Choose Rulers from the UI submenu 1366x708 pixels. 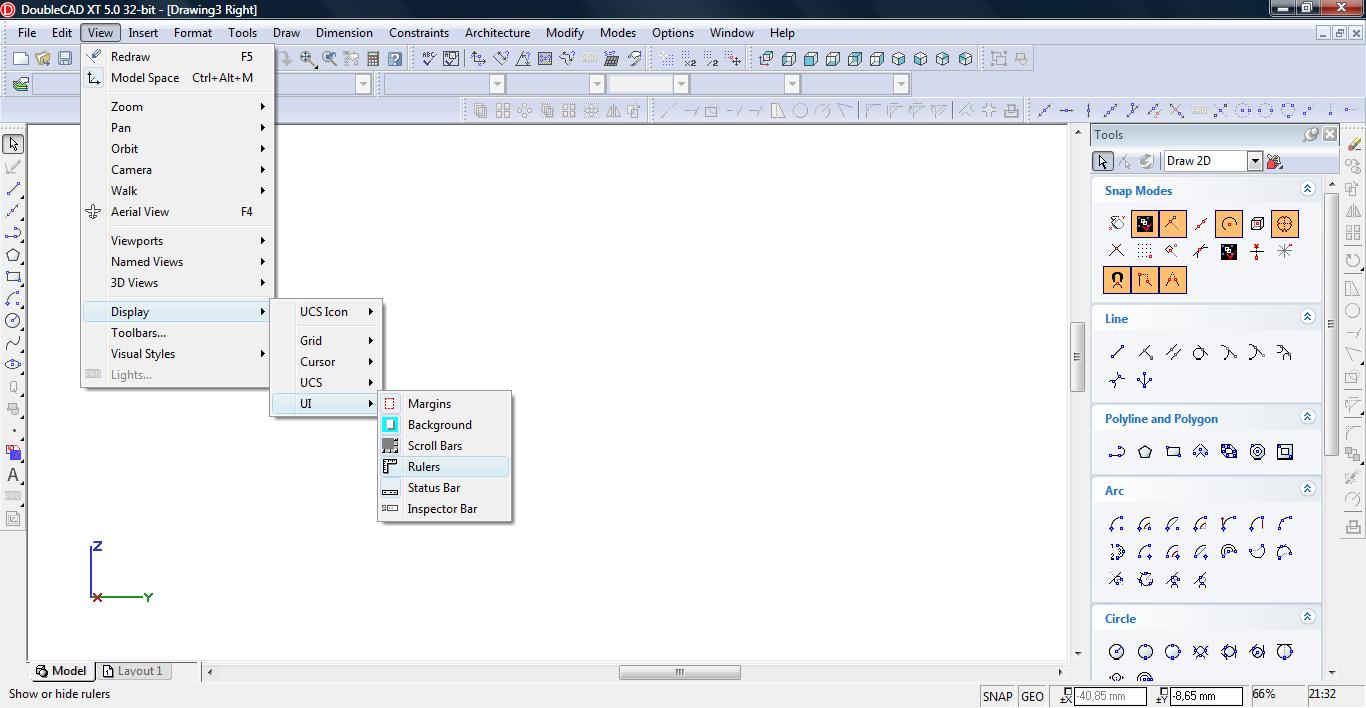tap(424, 467)
